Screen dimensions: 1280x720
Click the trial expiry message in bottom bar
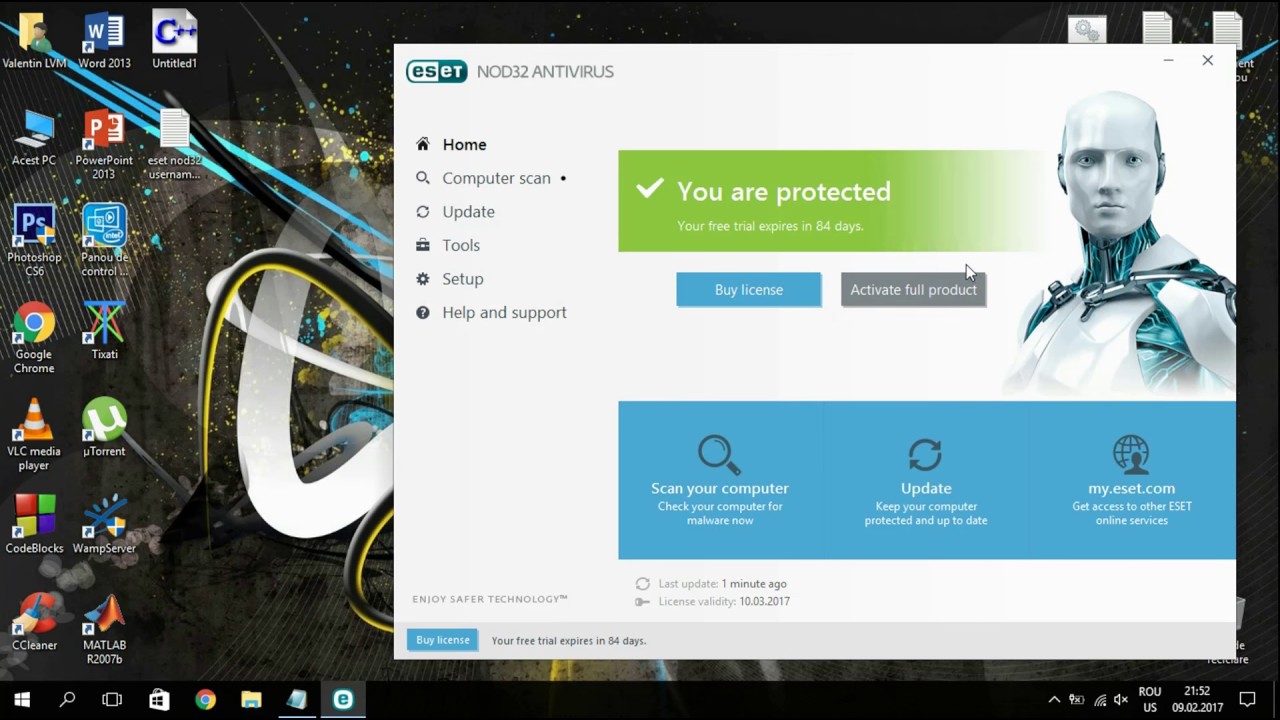[x=569, y=641]
